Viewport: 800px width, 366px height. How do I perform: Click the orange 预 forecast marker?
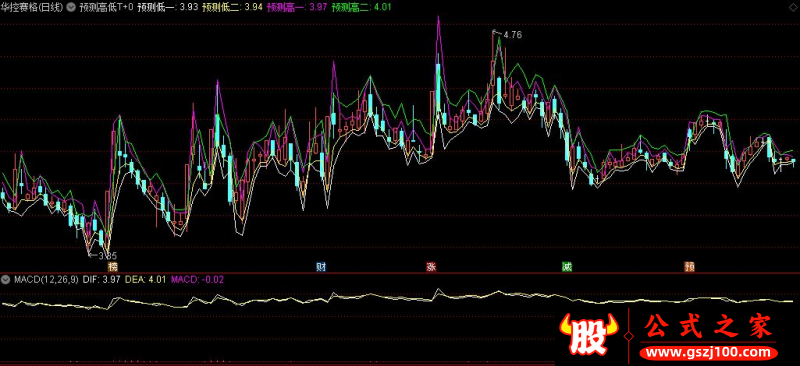click(x=689, y=267)
